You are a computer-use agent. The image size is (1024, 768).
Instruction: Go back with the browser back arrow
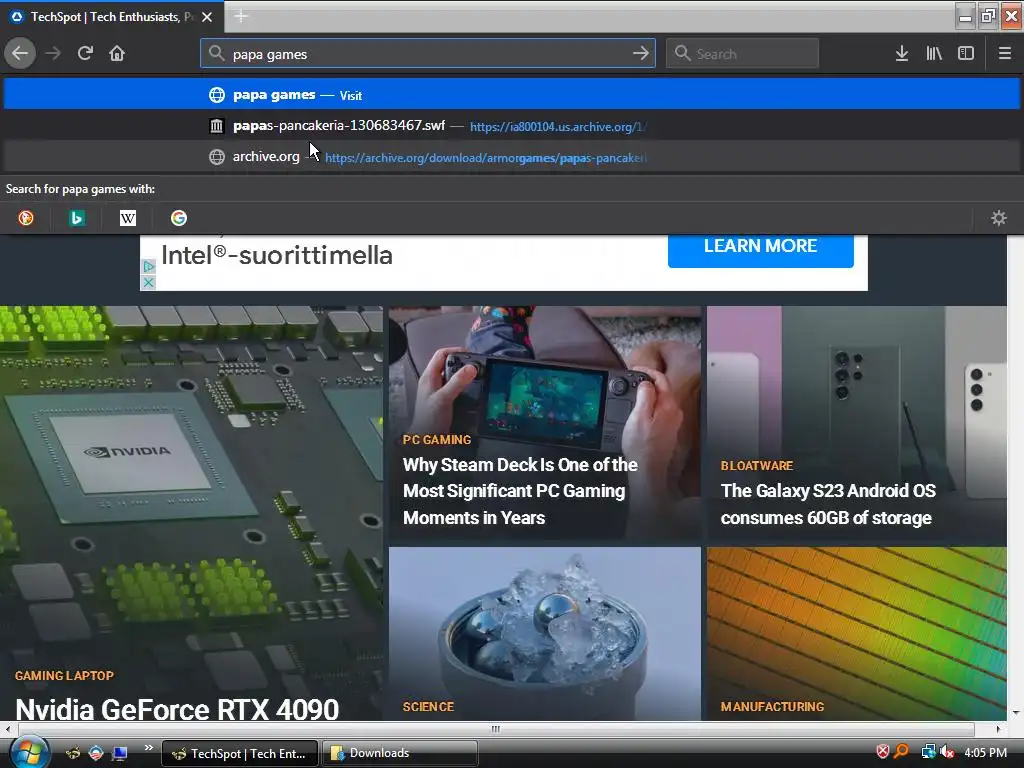click(20, 53)
